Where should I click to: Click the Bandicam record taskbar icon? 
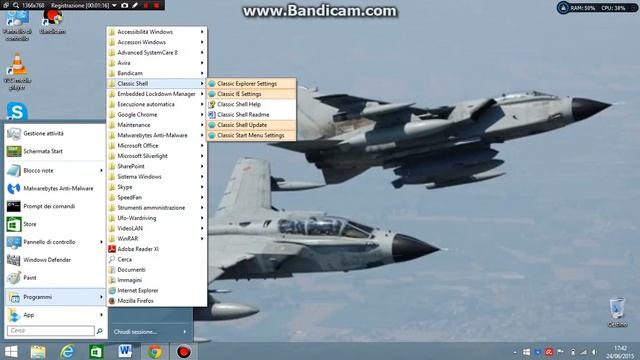point(184,351)
